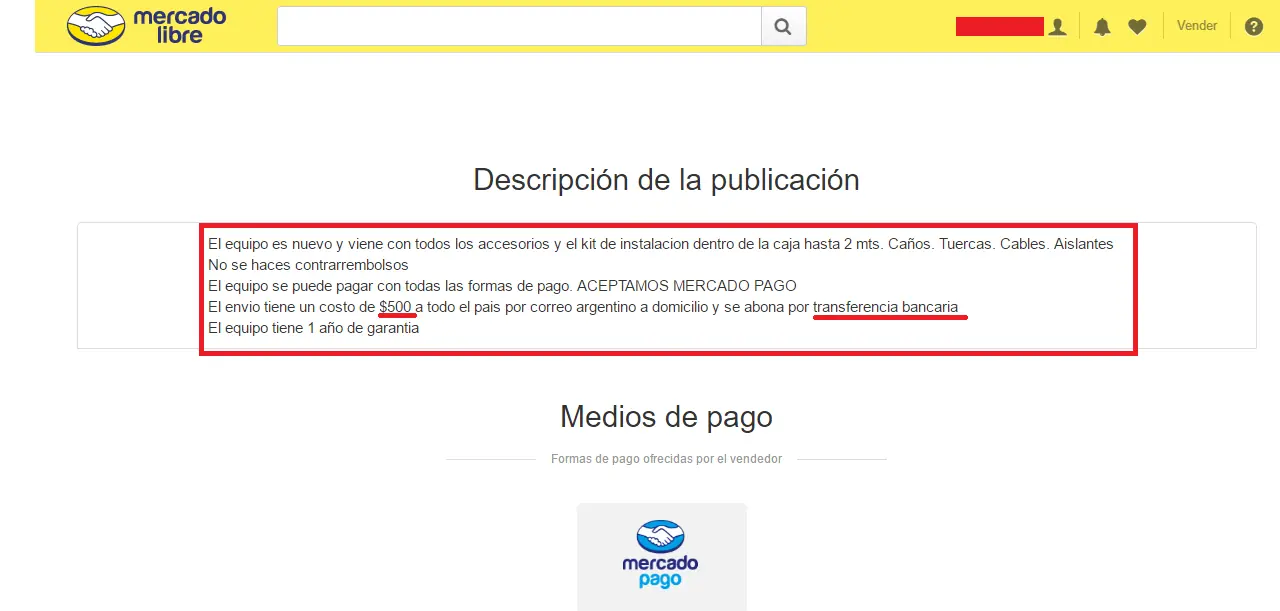
Task: Click text 'ACEPTAMOS MERCADO PAGO'
Action: [x=687, y=286]
